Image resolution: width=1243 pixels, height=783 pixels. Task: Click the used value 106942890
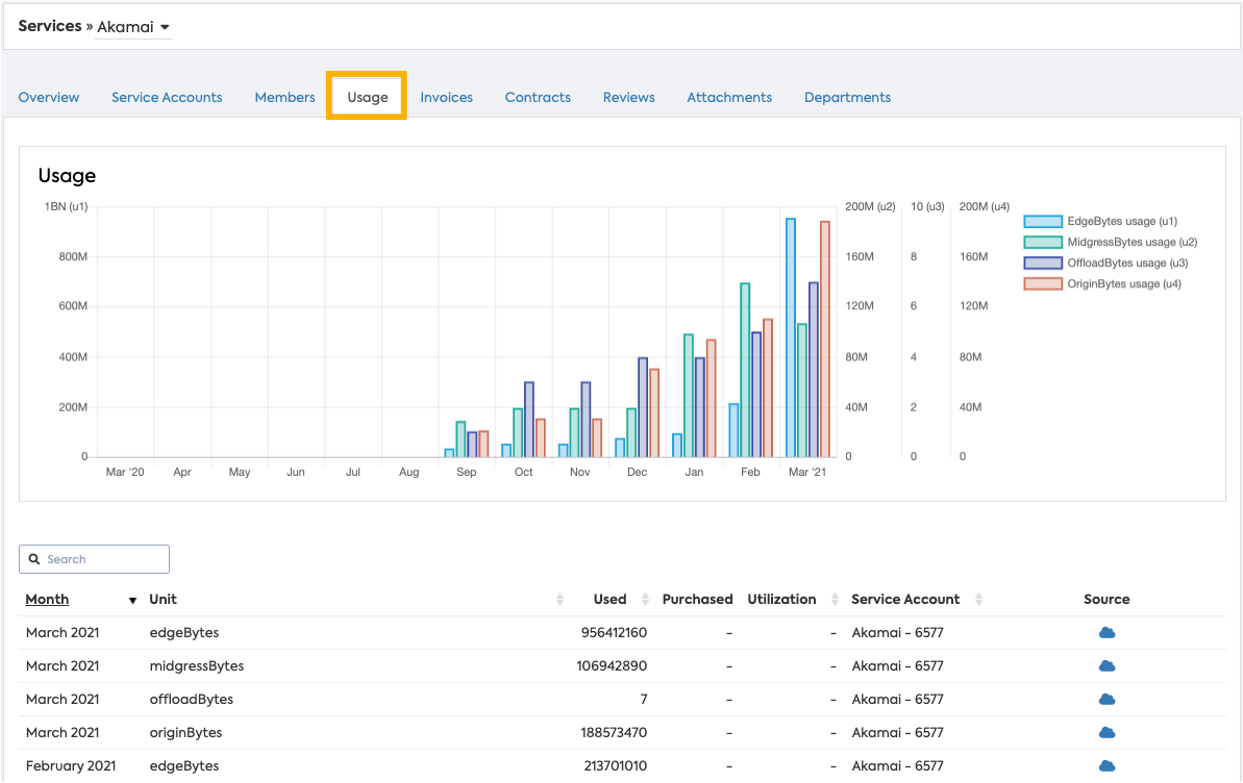pyautogui.click(x=612, y=666)
